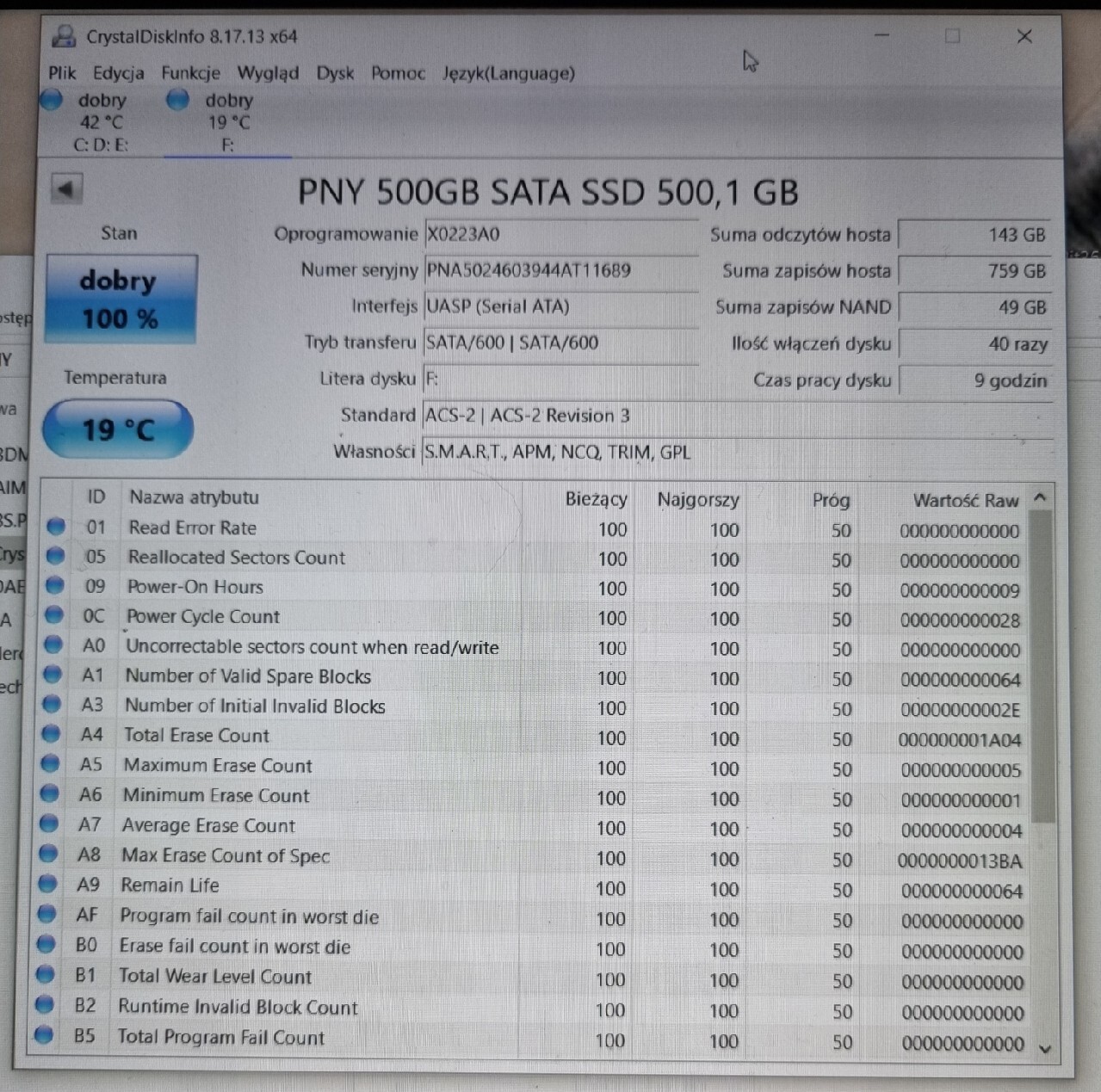Click status dot for Erase fail count in worst die

click(46, 944)
